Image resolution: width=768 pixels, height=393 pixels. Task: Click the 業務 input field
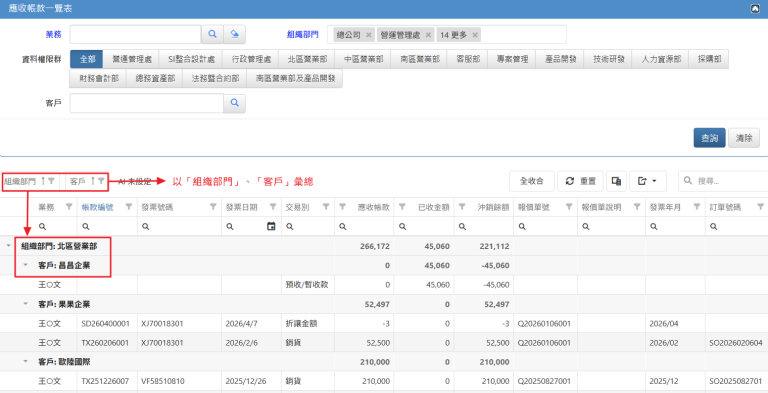pyautogui.click(x=136, y=34)
